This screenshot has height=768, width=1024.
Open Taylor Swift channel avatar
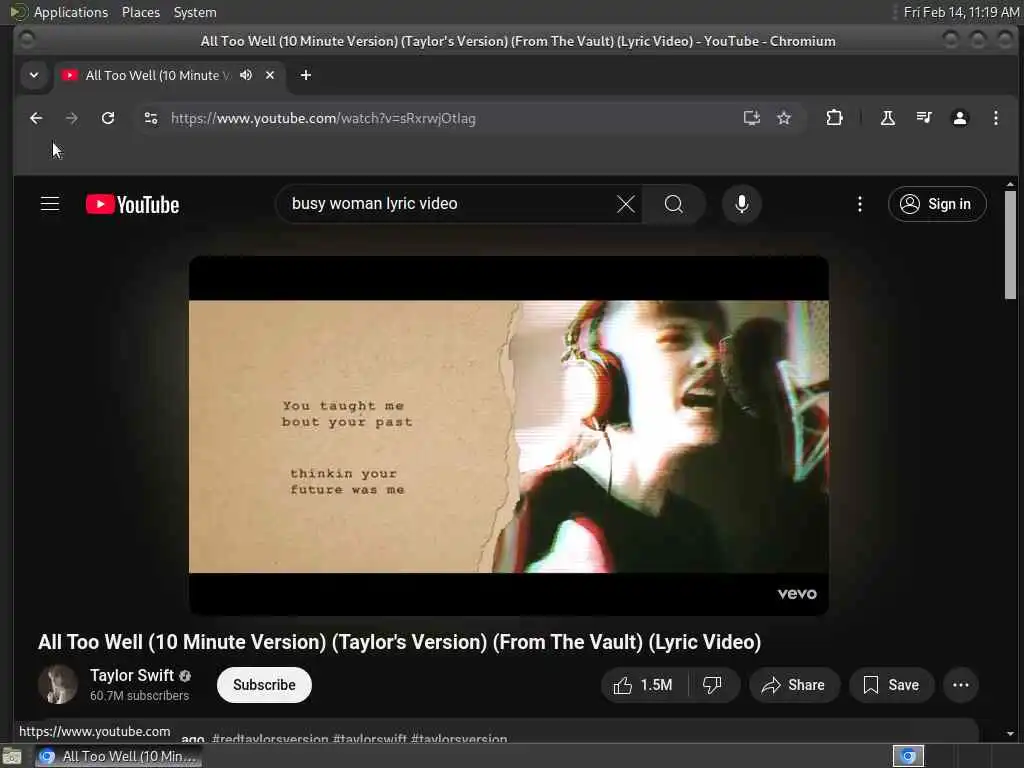coord(58,684)
